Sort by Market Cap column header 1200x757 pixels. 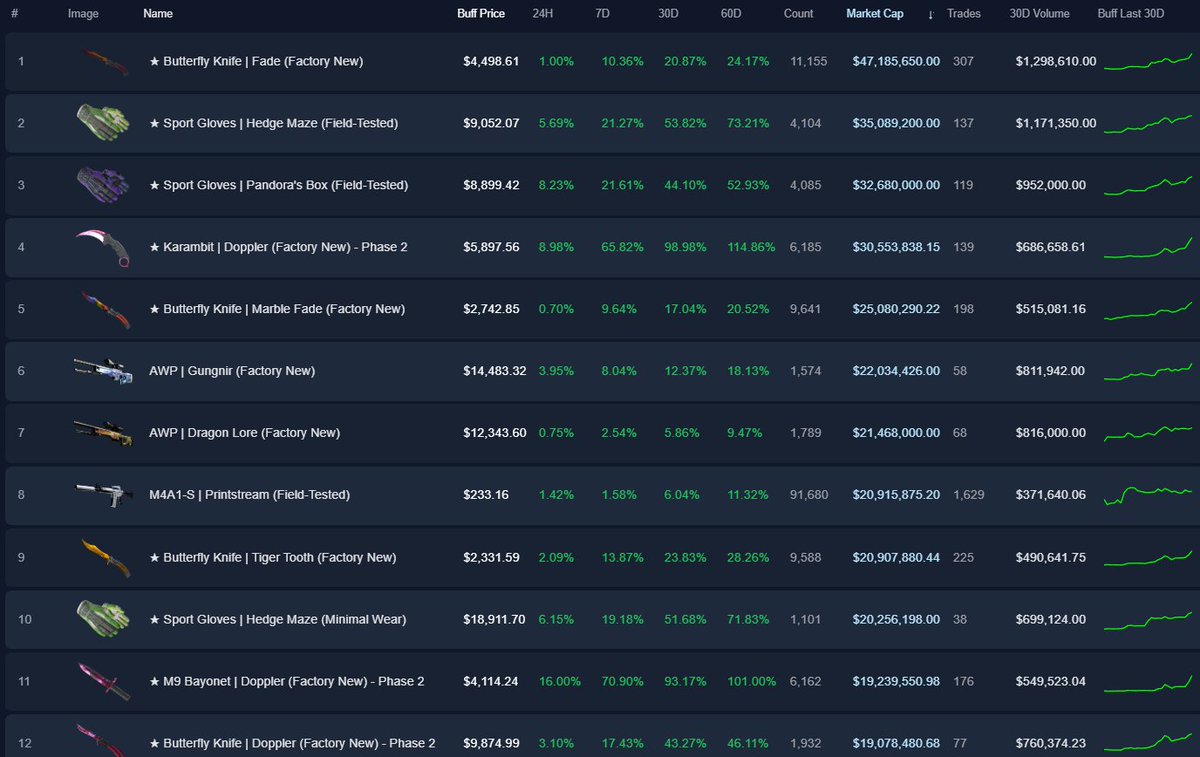click(875, 14)
